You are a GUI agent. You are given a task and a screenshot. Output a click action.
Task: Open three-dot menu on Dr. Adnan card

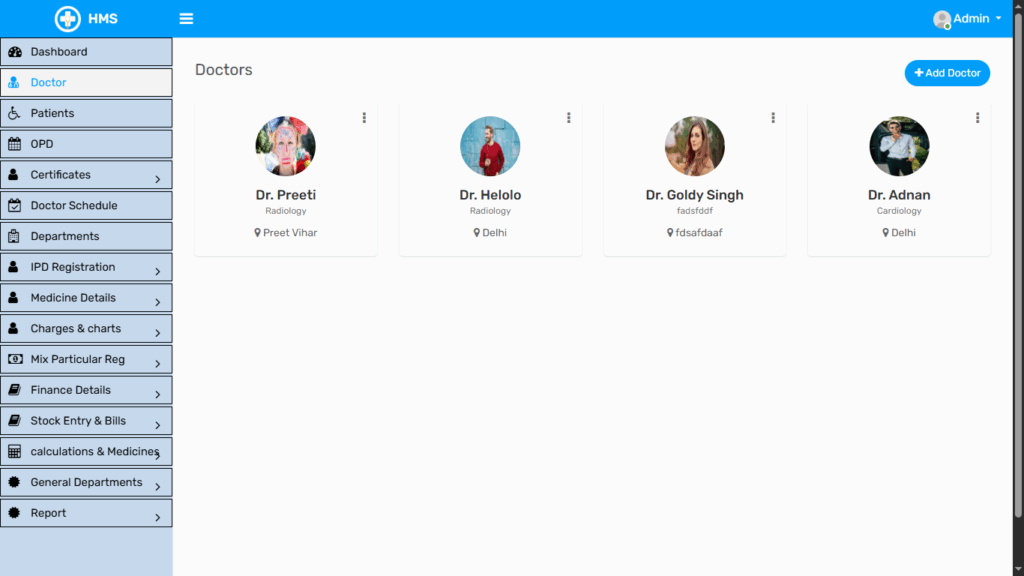click(977, 118)
